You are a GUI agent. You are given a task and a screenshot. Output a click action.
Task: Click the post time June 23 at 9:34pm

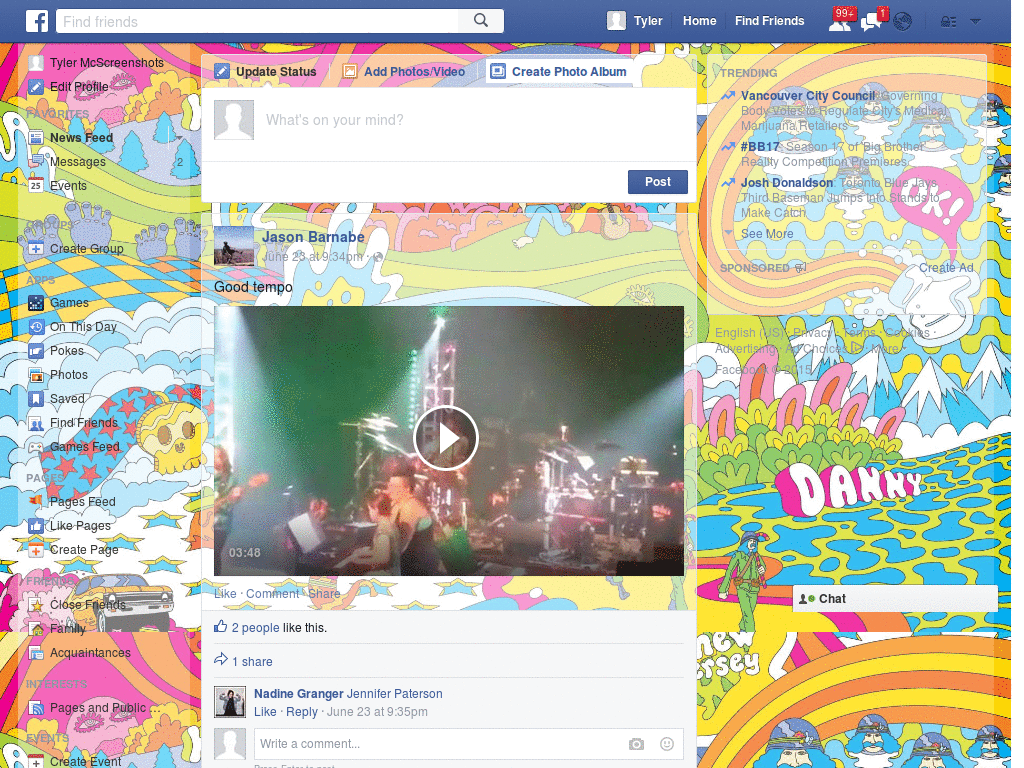click(312, 257)
